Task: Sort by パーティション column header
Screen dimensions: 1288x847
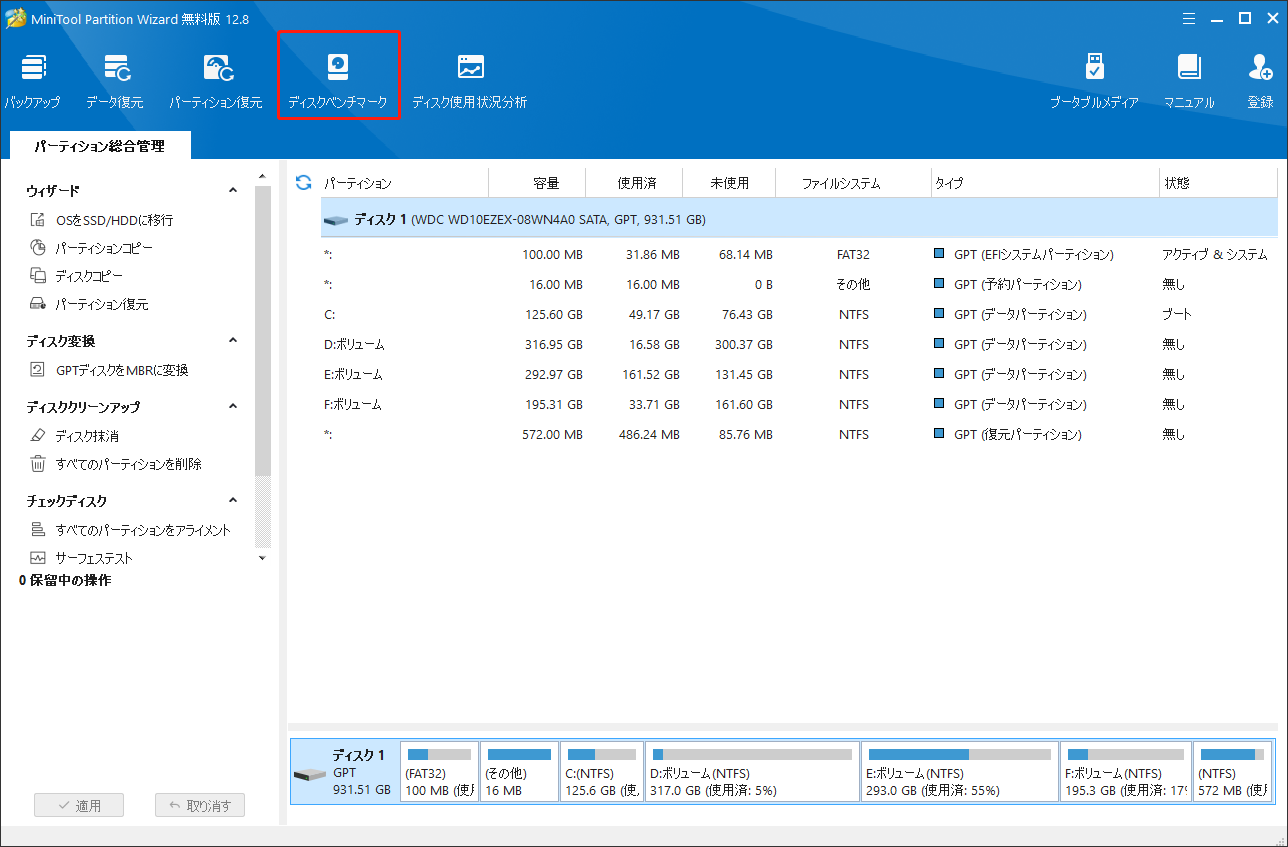Action: (404, 184)
